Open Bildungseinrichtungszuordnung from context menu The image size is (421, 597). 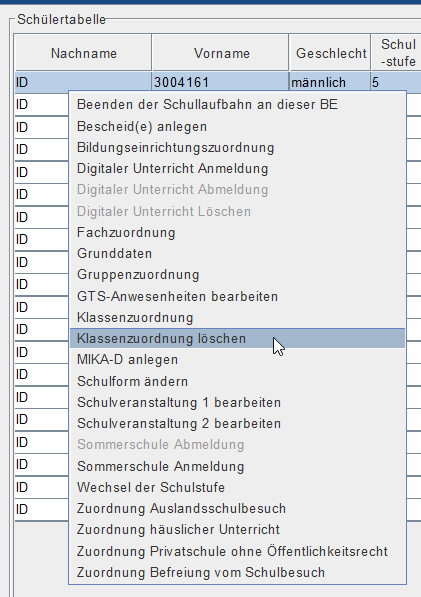tap(237, 148)
